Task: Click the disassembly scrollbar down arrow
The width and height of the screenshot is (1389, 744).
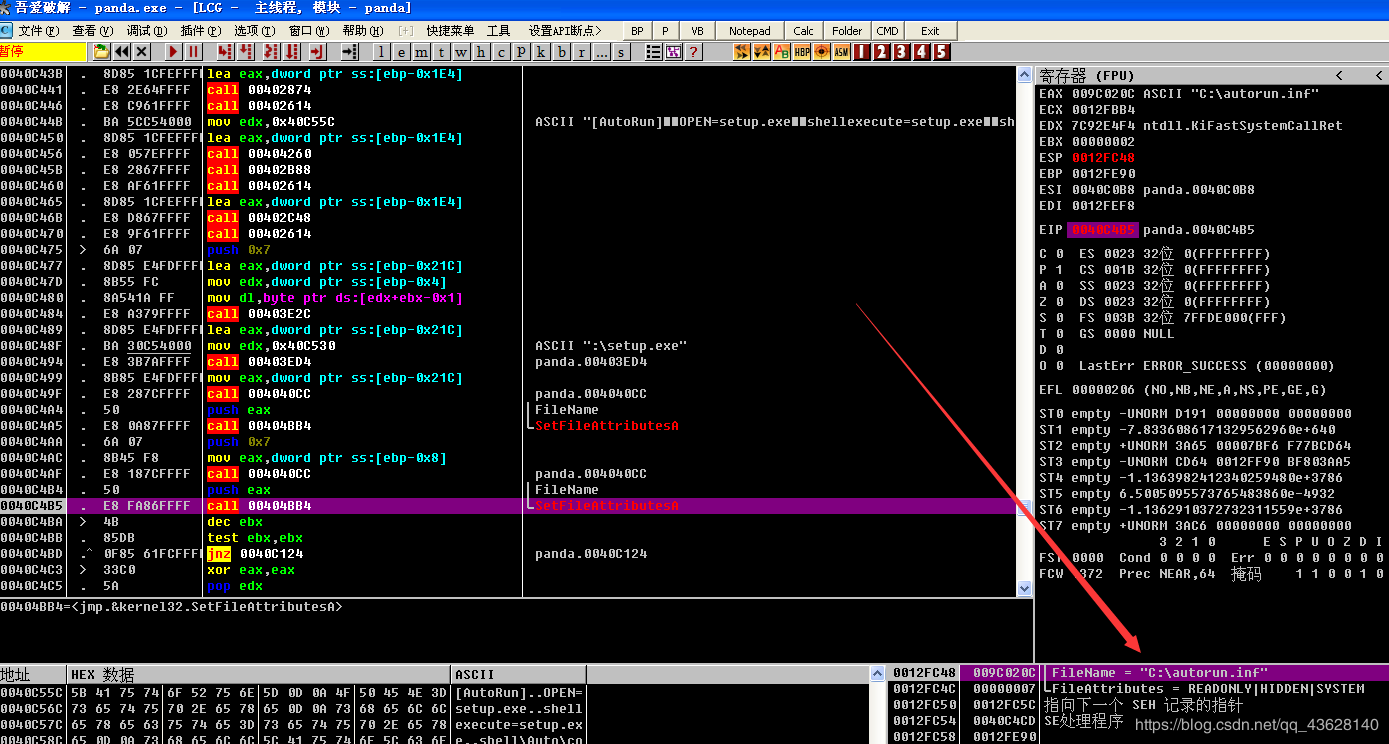Action: pyautogui.click(x=1024, y=589)
